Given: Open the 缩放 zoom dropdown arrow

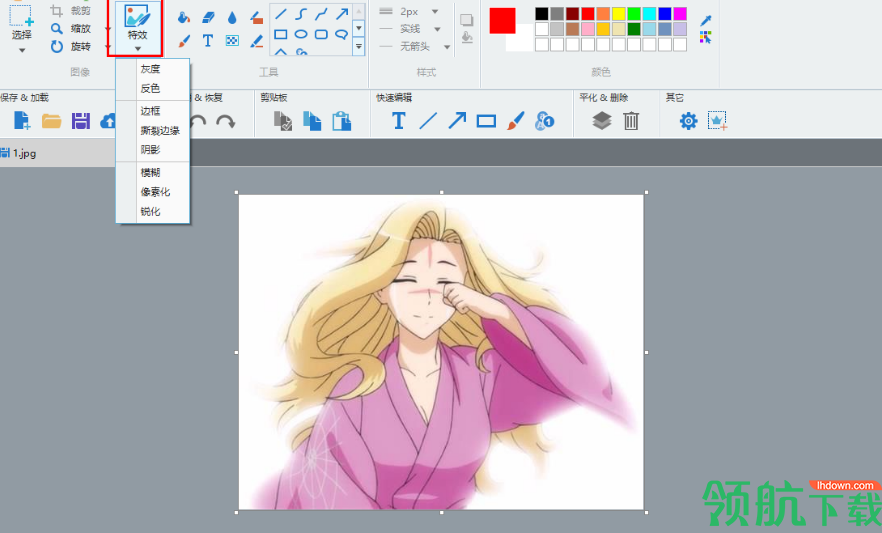Looking at the screenshot, I should (108, 29).
